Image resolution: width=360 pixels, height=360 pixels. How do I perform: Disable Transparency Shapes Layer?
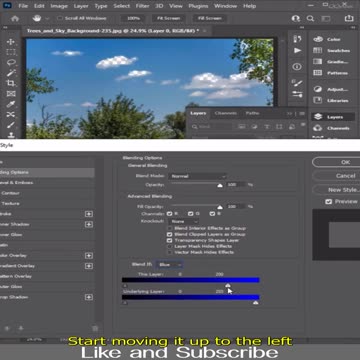click(x=170, y=240)
